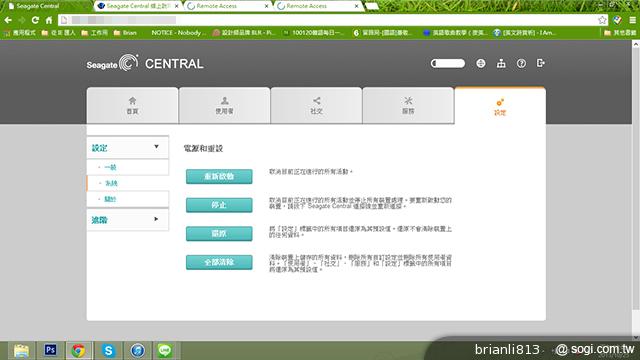Click the logout icon in header
The image size is (640, 360).
[x=541, y=63]
